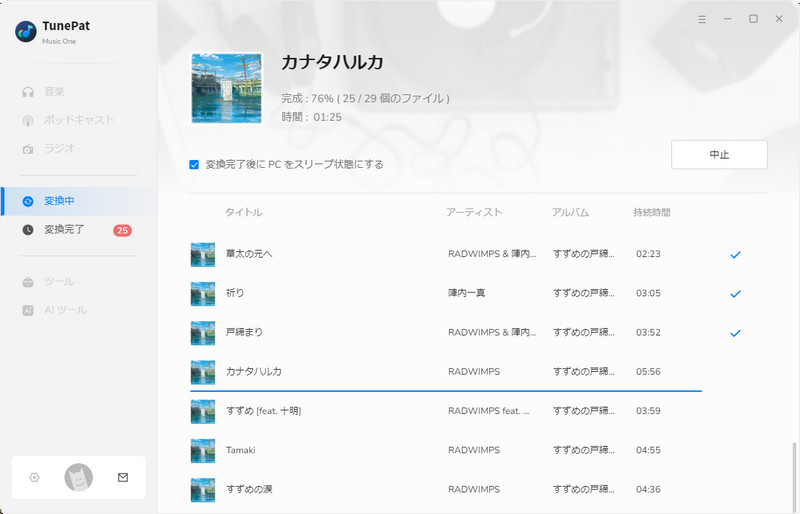
Task: Click thumbnail of Tamaki track
Action: pyautogui.click(x=203, y=451)
